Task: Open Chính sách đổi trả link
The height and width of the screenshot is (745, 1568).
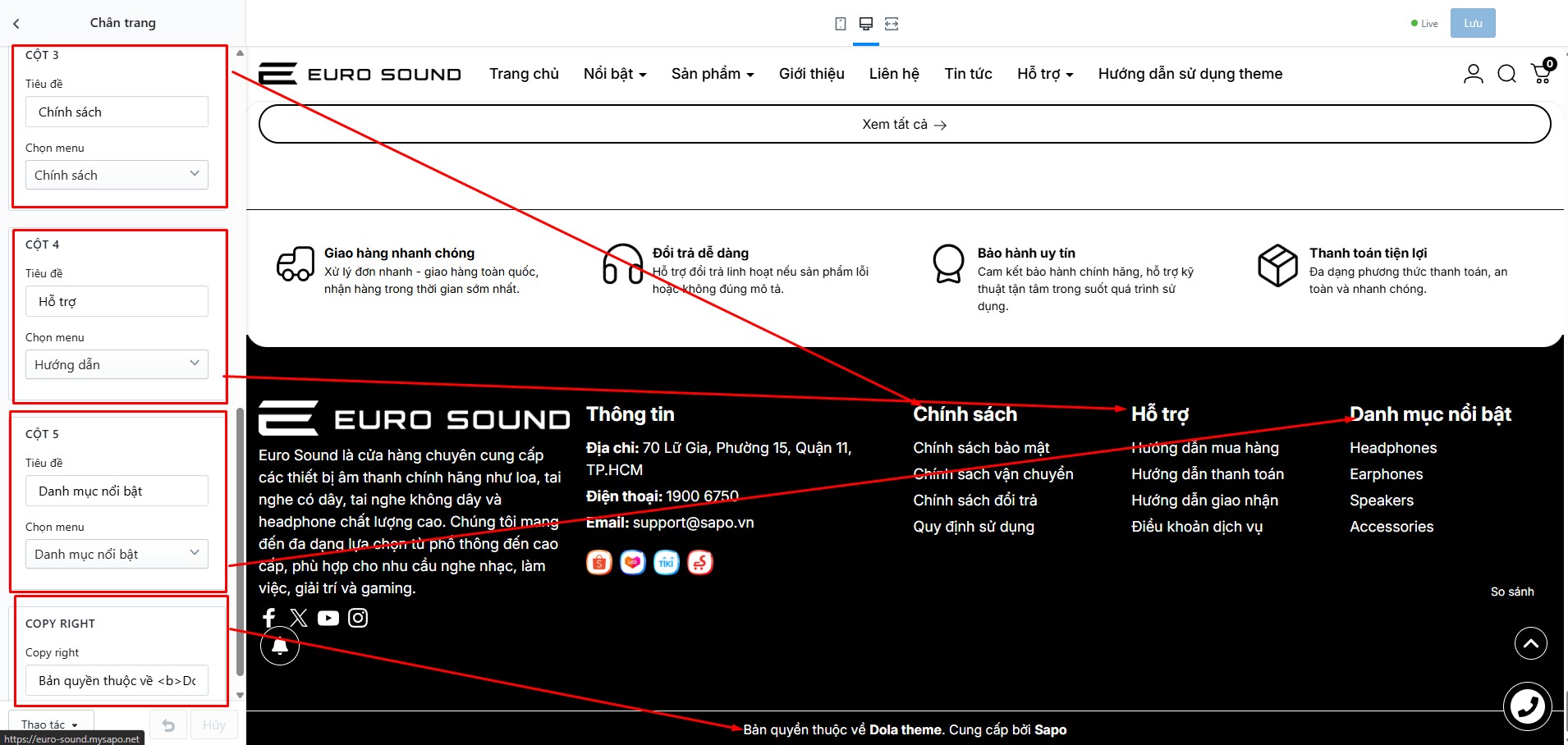Action: tap(975, 500)
